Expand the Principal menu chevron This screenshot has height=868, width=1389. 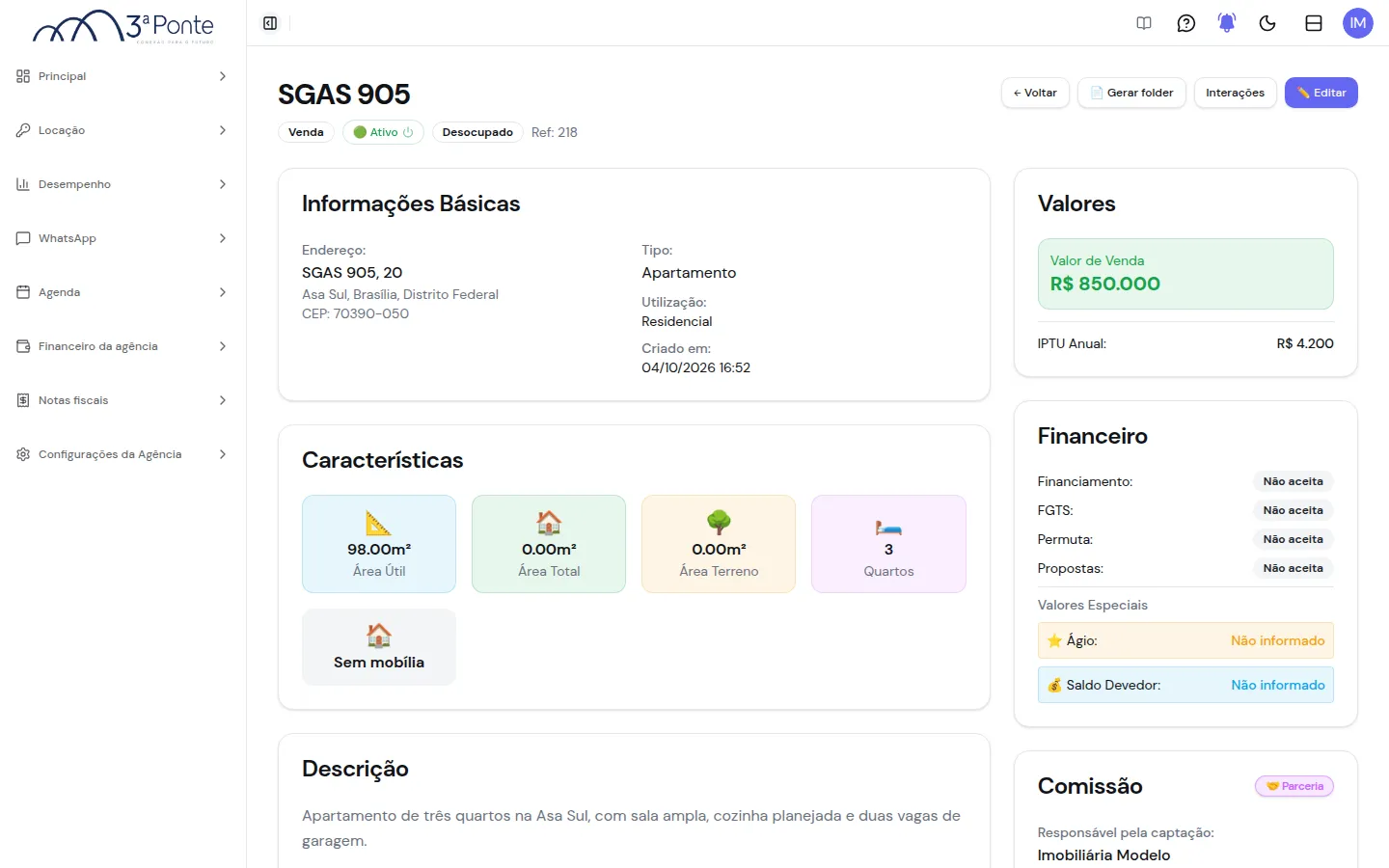pos(223,76)
